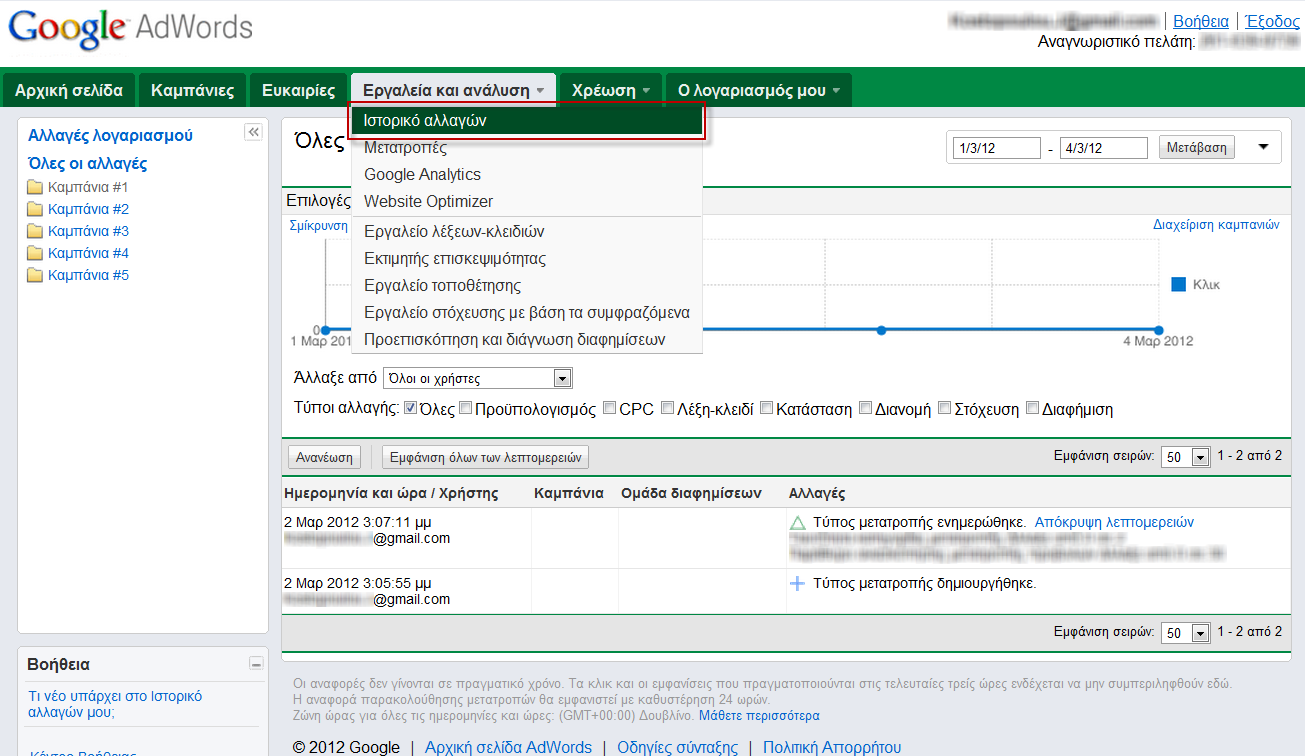This screenshot has height=756, width=1305.
Task: Enable the CPC checkbox
Action: [609, 408]
